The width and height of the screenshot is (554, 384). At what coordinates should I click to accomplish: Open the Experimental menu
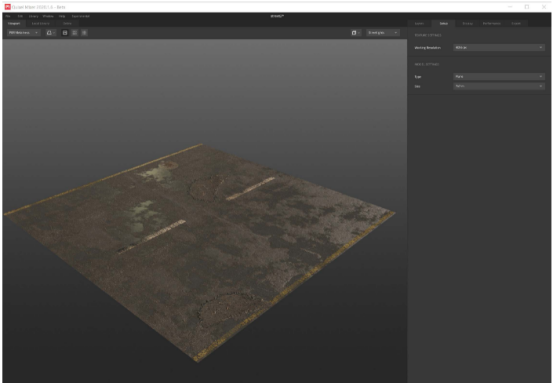pyautogui.click(x=81, y=16)
